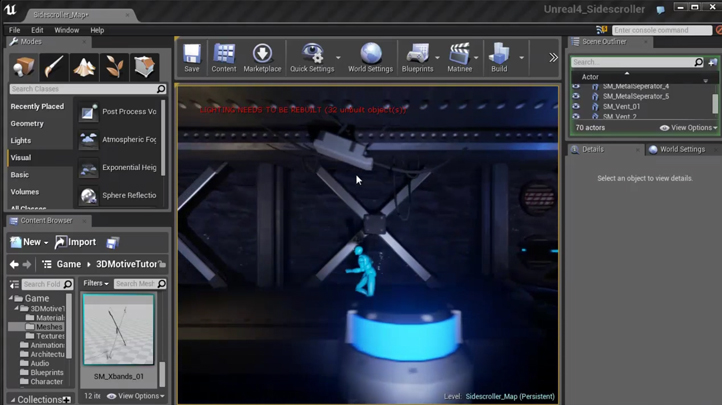Click the console command input
Viewport: 722px width, 405px height.
(x=662, y=30)
